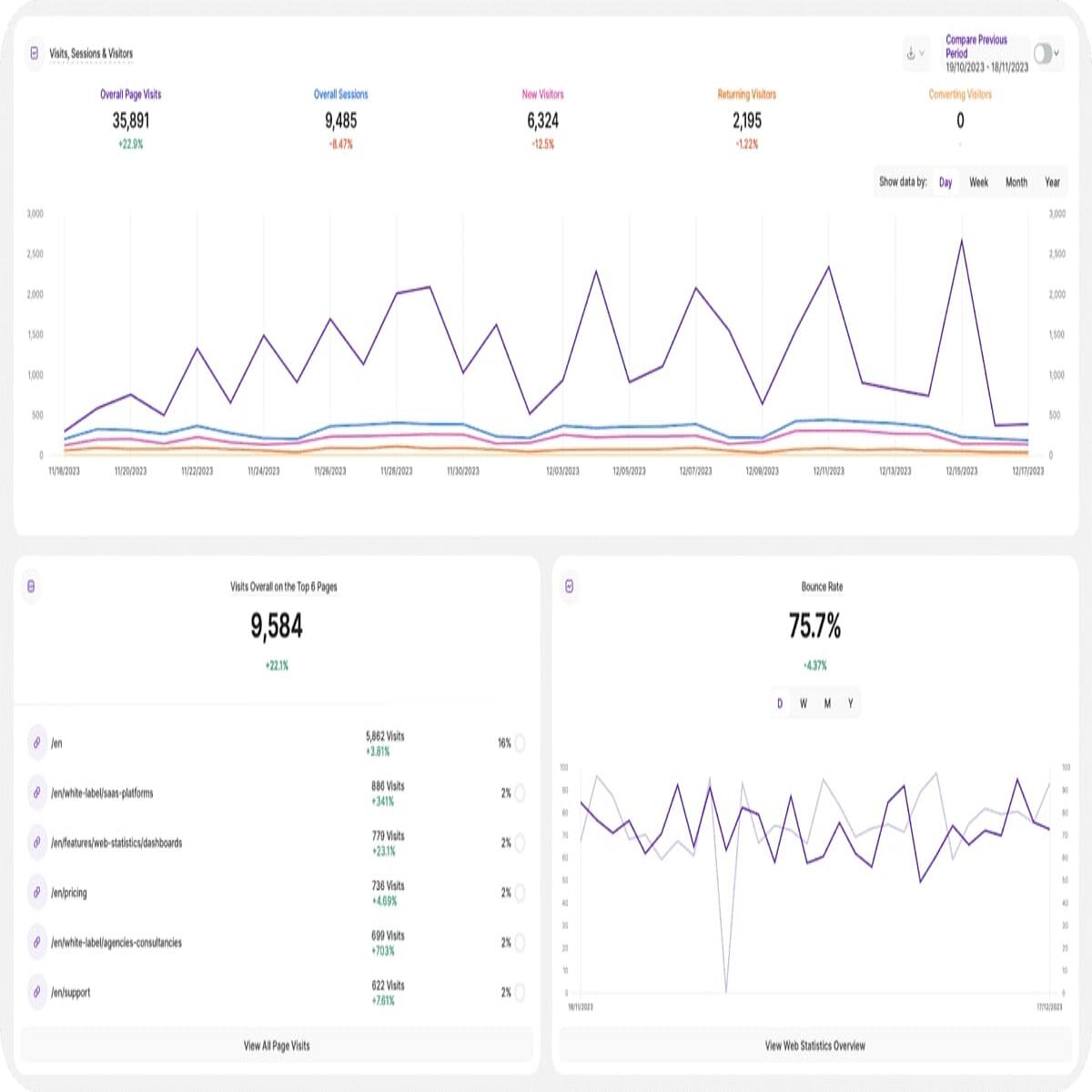The height and width of the screenshot is (1092, 1092).
Task: Click the Visits, Sessions & Visitors widget icon
Action: coord(35,54)
